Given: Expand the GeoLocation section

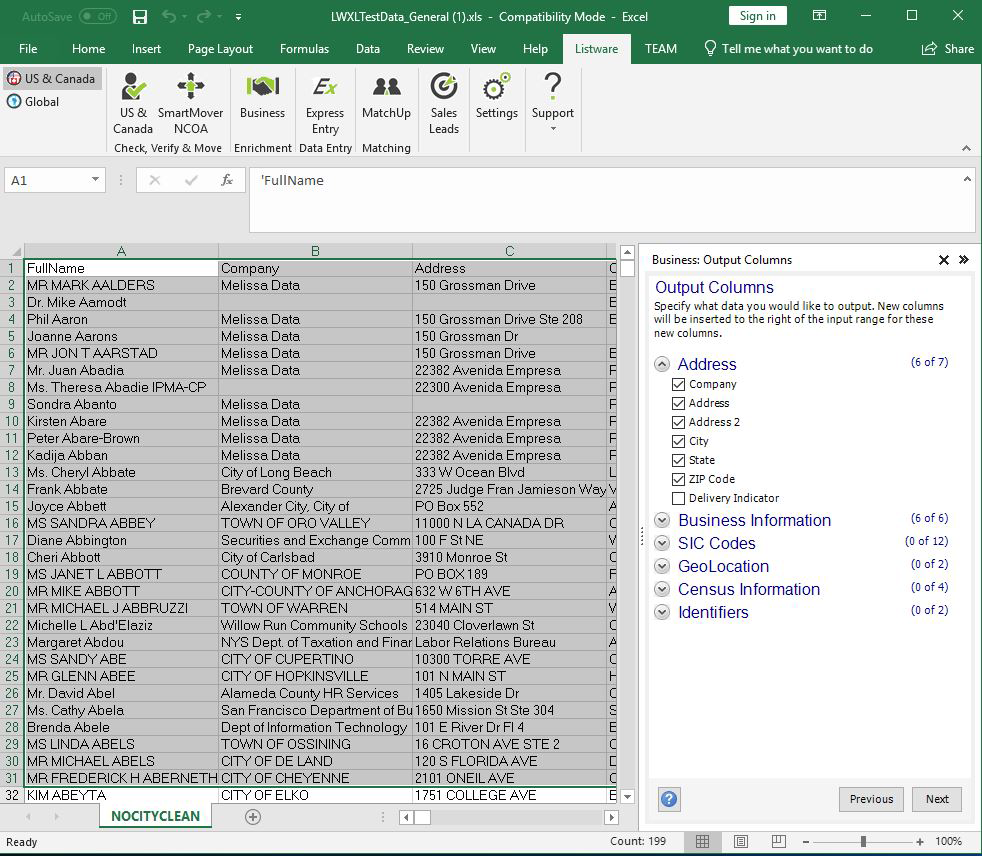Looking at the screenshot, I should (662, 566).
